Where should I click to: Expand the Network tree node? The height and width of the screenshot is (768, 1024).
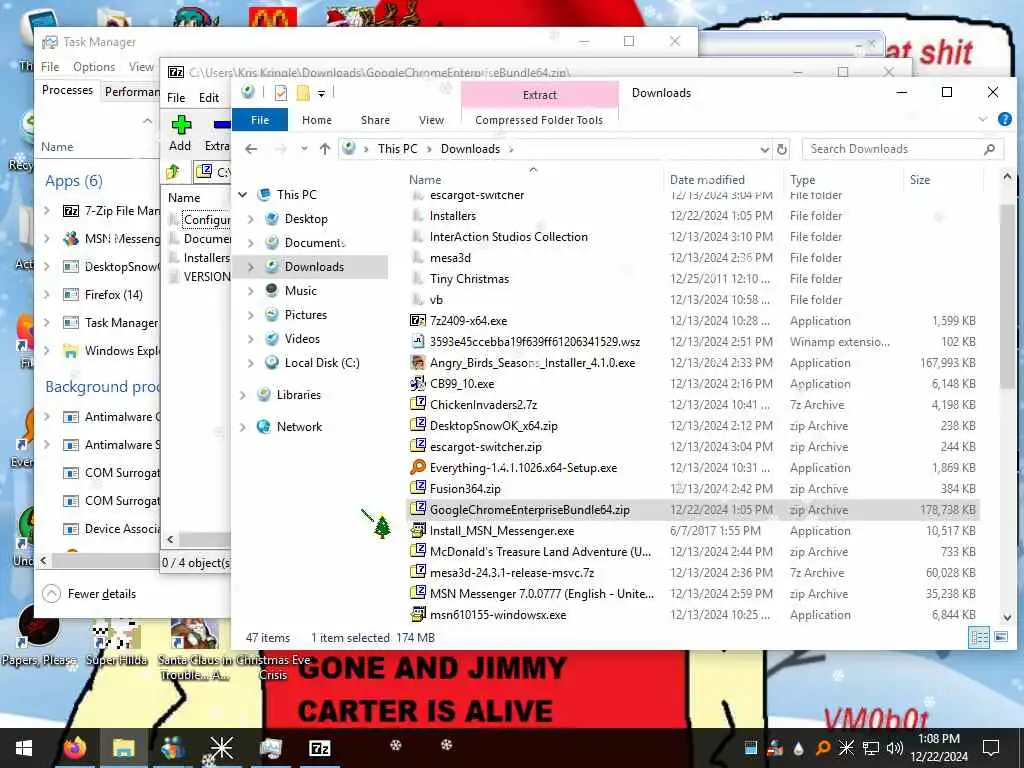(x=243, y=427)
